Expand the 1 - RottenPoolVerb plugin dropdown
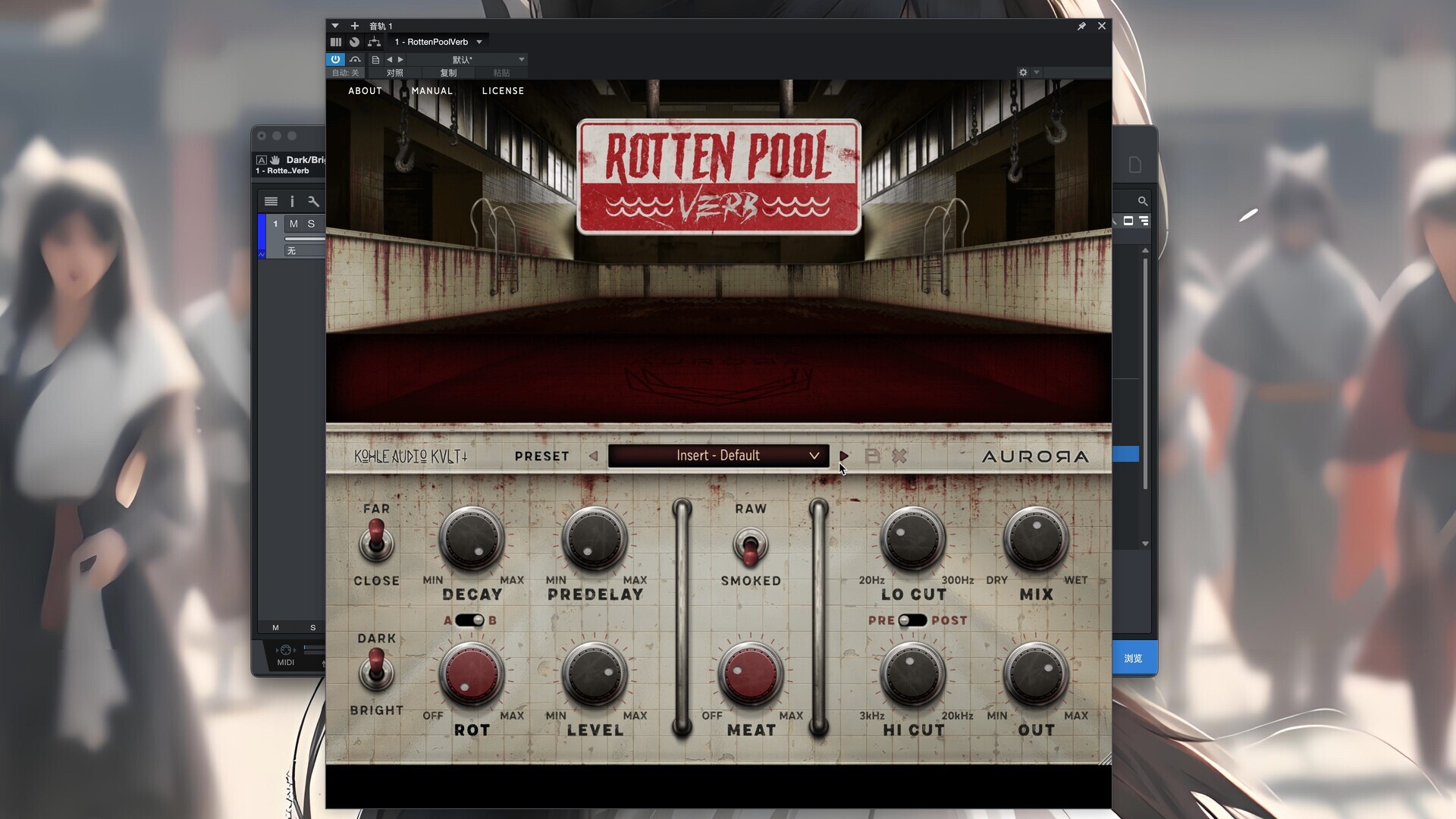The image size is (1456, 819). tap(479, 42)
